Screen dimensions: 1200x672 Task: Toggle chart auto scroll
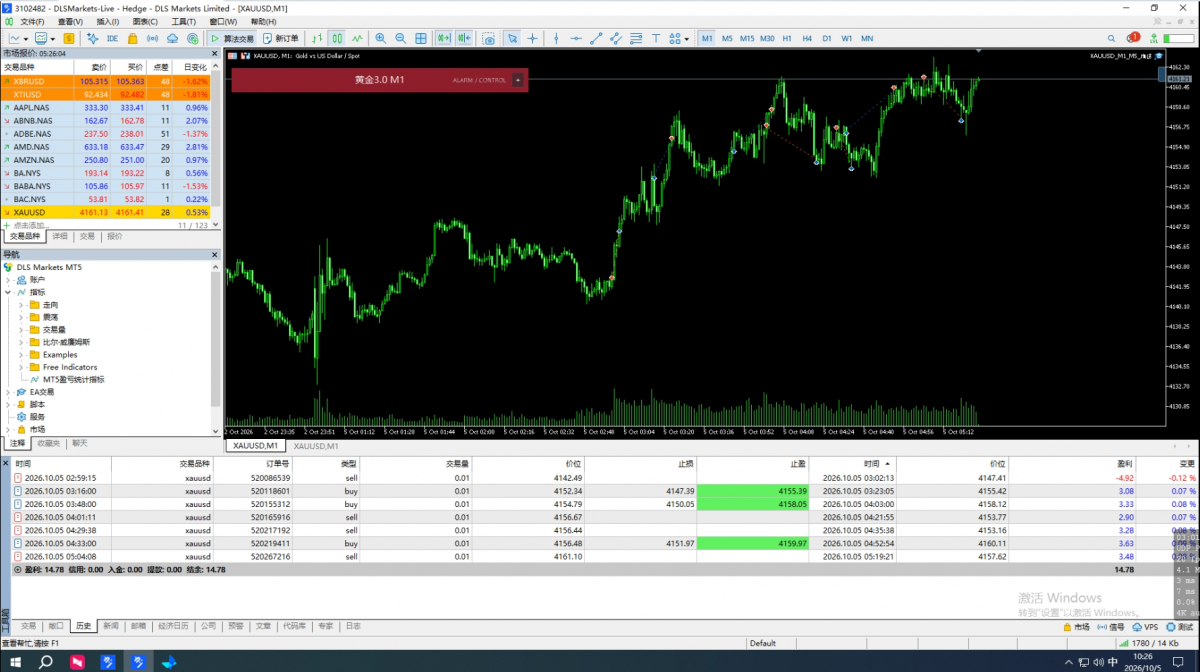point(445,38)
